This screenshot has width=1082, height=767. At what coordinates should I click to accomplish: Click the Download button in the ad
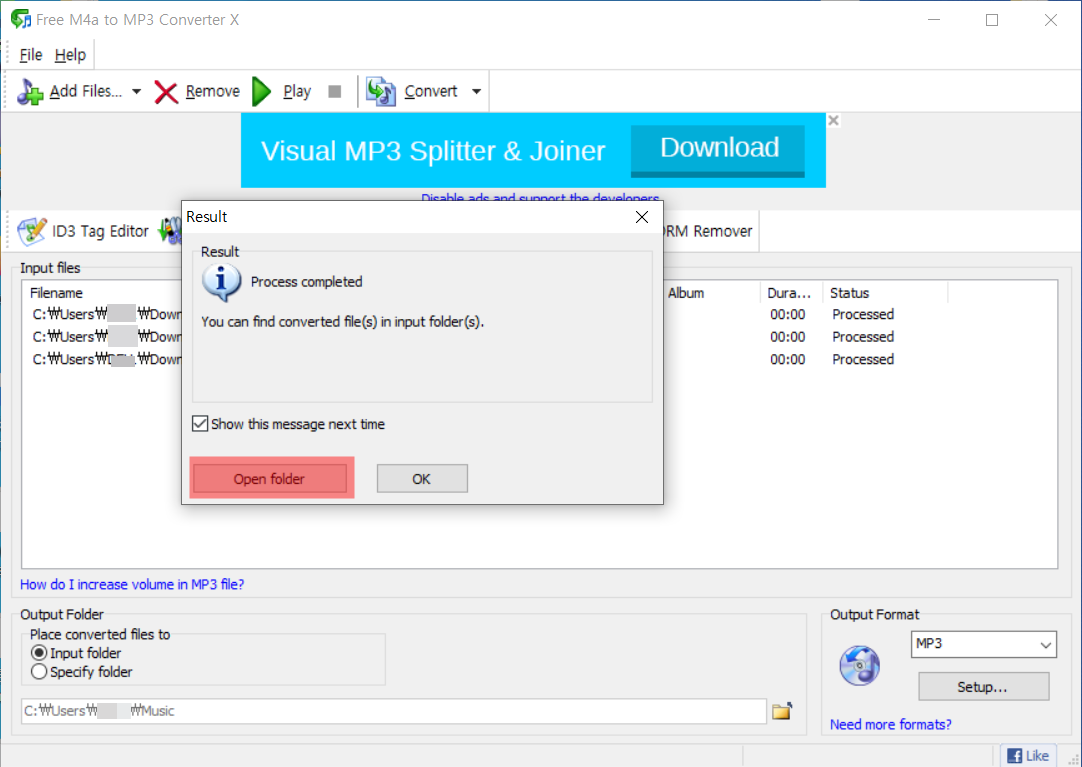(x=718, y=149)
